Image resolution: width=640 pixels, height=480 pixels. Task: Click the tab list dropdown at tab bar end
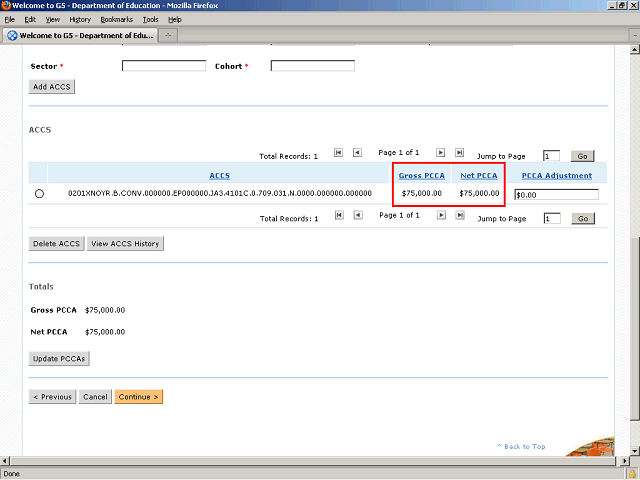(635, 36)
